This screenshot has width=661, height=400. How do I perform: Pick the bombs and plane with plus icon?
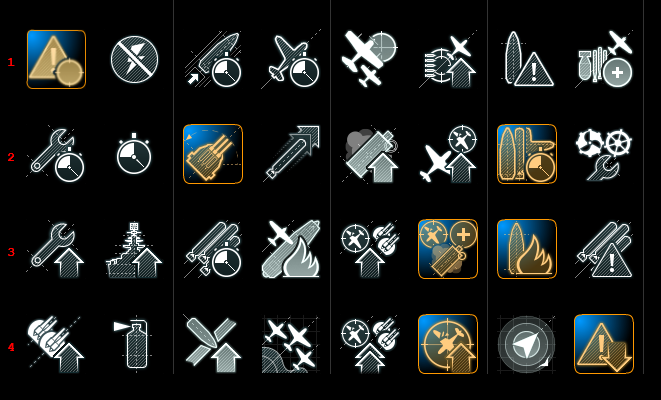point(605,59)
